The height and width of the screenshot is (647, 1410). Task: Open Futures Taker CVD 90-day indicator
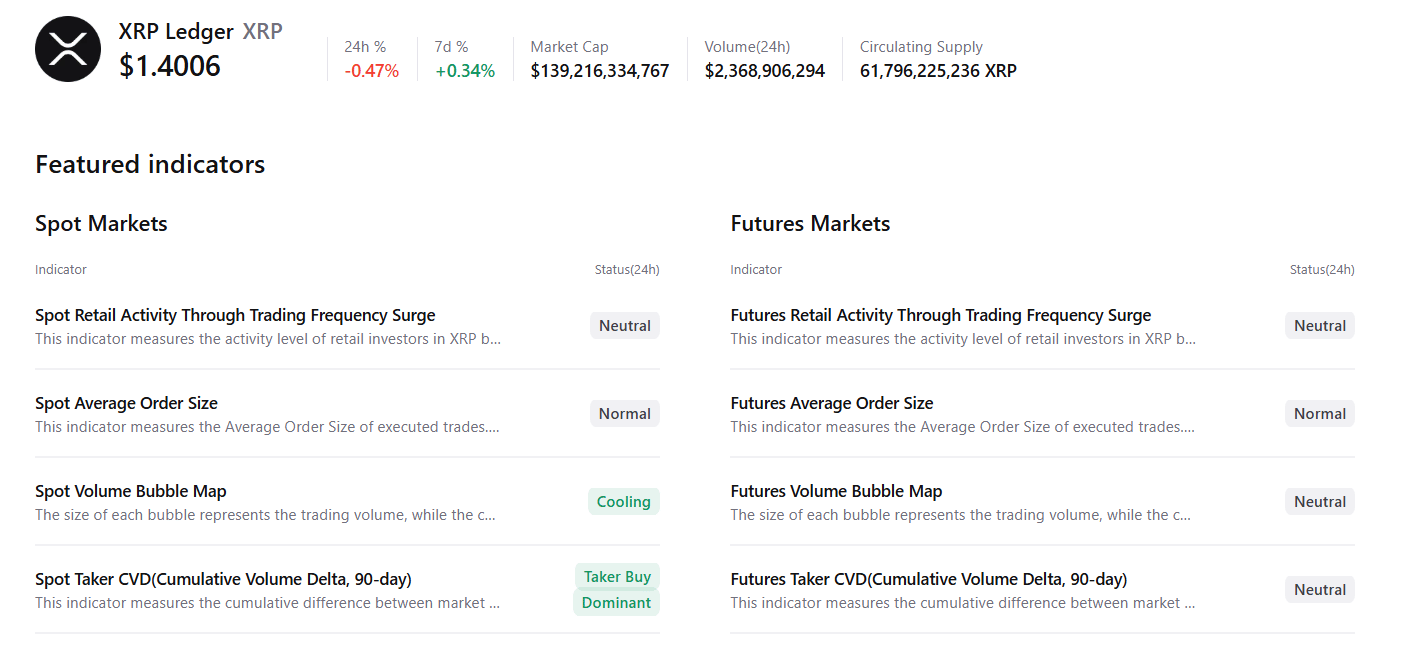(929, 579)
